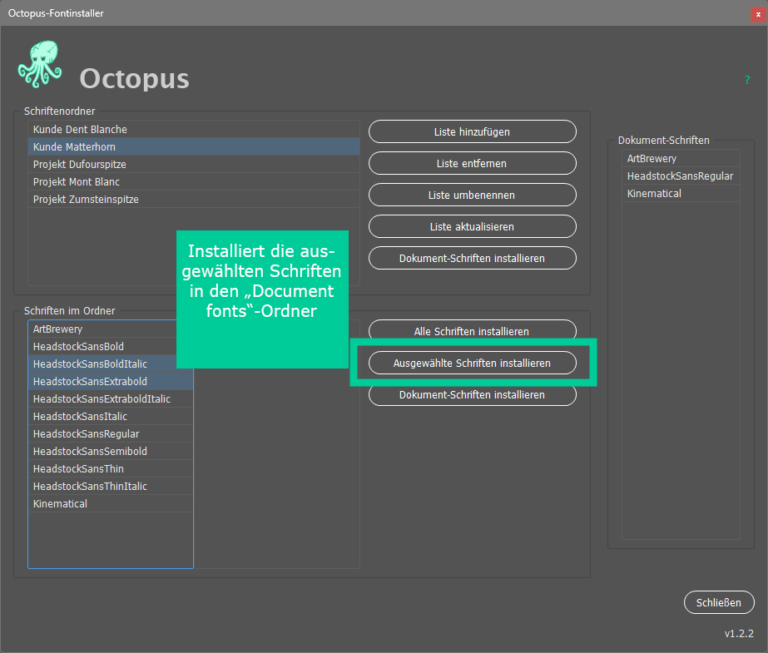Screen dimensions: 768x653
Task: Select ArtBrewery in Schriften im Ordner list
Action: pyautogui.click(x=103, y=329)
